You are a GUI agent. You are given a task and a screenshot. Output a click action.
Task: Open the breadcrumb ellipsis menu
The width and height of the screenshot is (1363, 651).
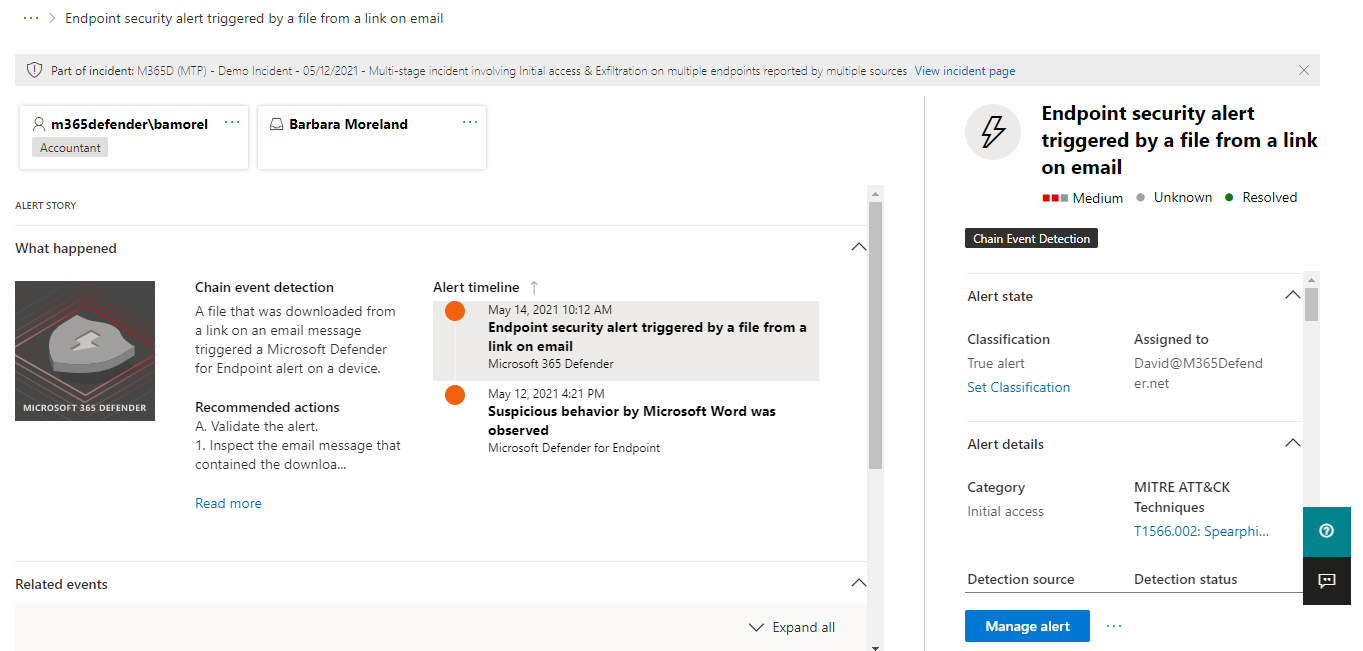point(31,18)
